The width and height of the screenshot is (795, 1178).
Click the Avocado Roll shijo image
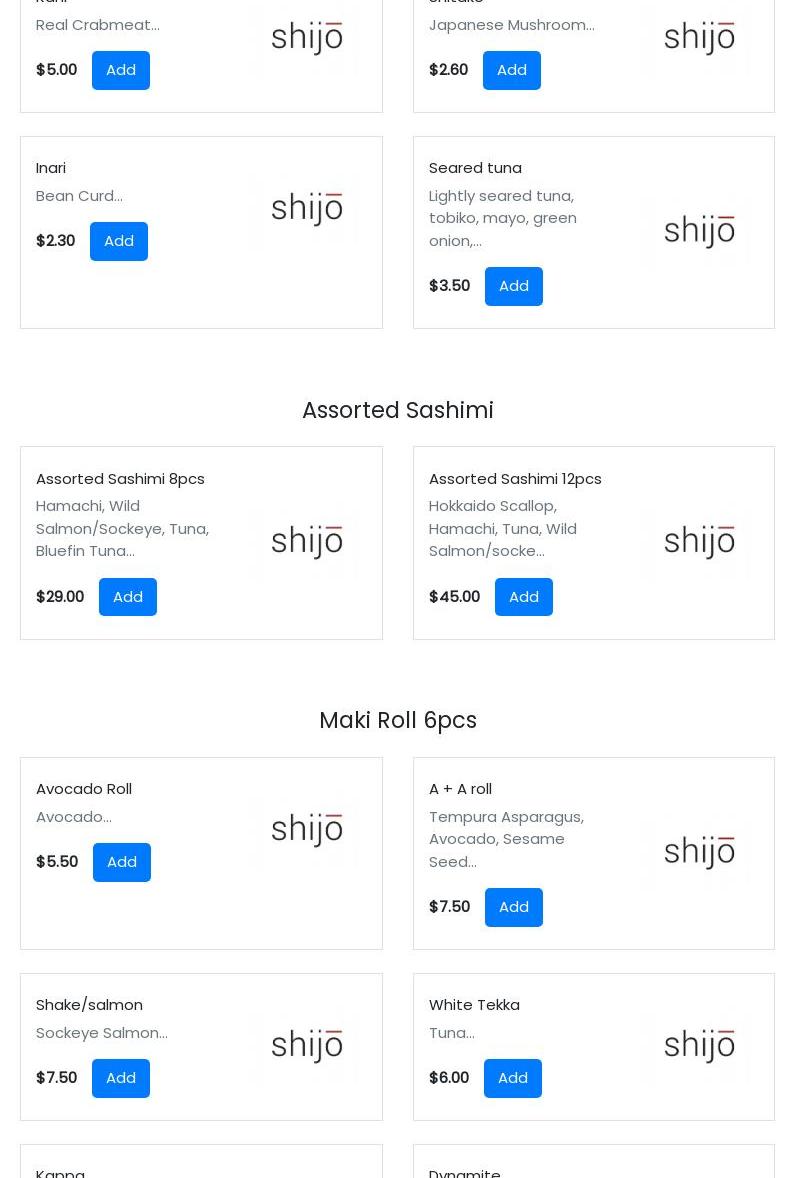click(307, 830)
